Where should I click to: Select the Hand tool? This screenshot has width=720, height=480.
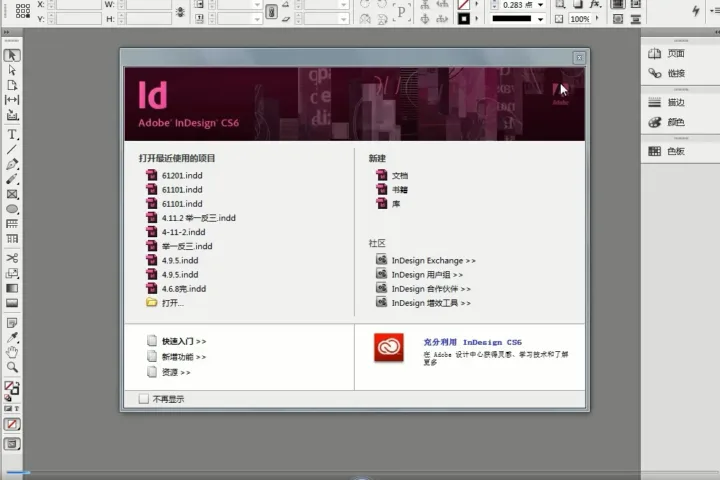pos(12,352)
